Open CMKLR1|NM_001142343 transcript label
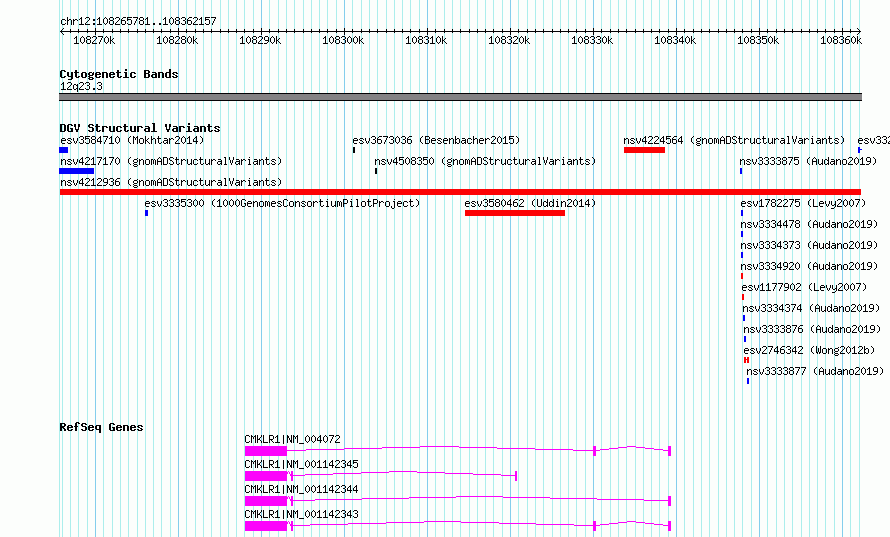Image resolution: width=890 pixels, height=537 pixels. 301,514
